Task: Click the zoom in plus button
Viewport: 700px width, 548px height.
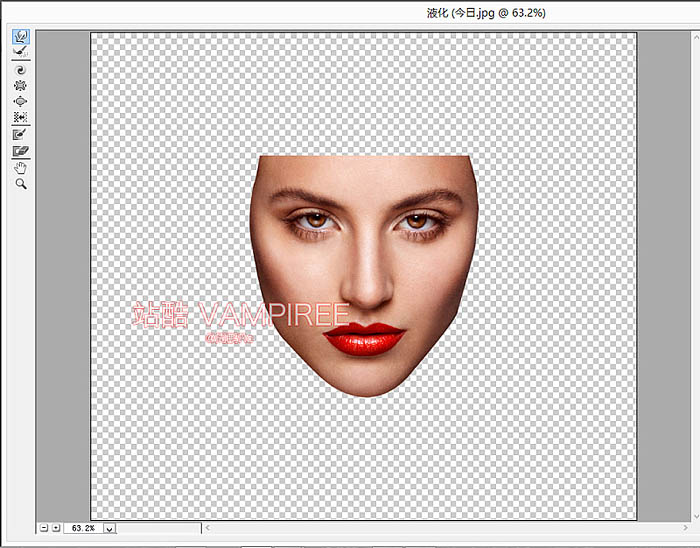Action: point(56,528)
